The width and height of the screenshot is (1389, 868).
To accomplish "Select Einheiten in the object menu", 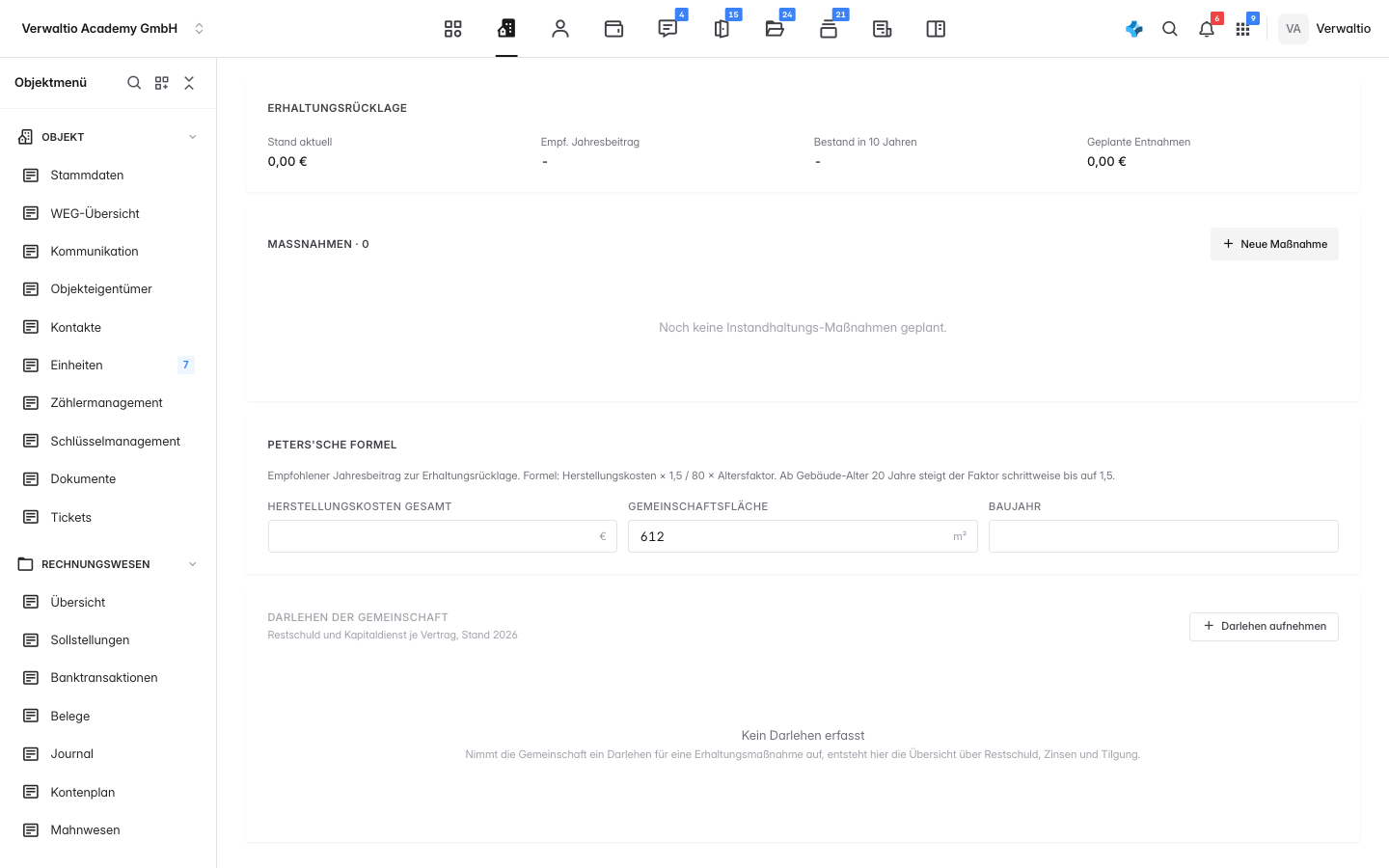I will [x=108, y=365].
